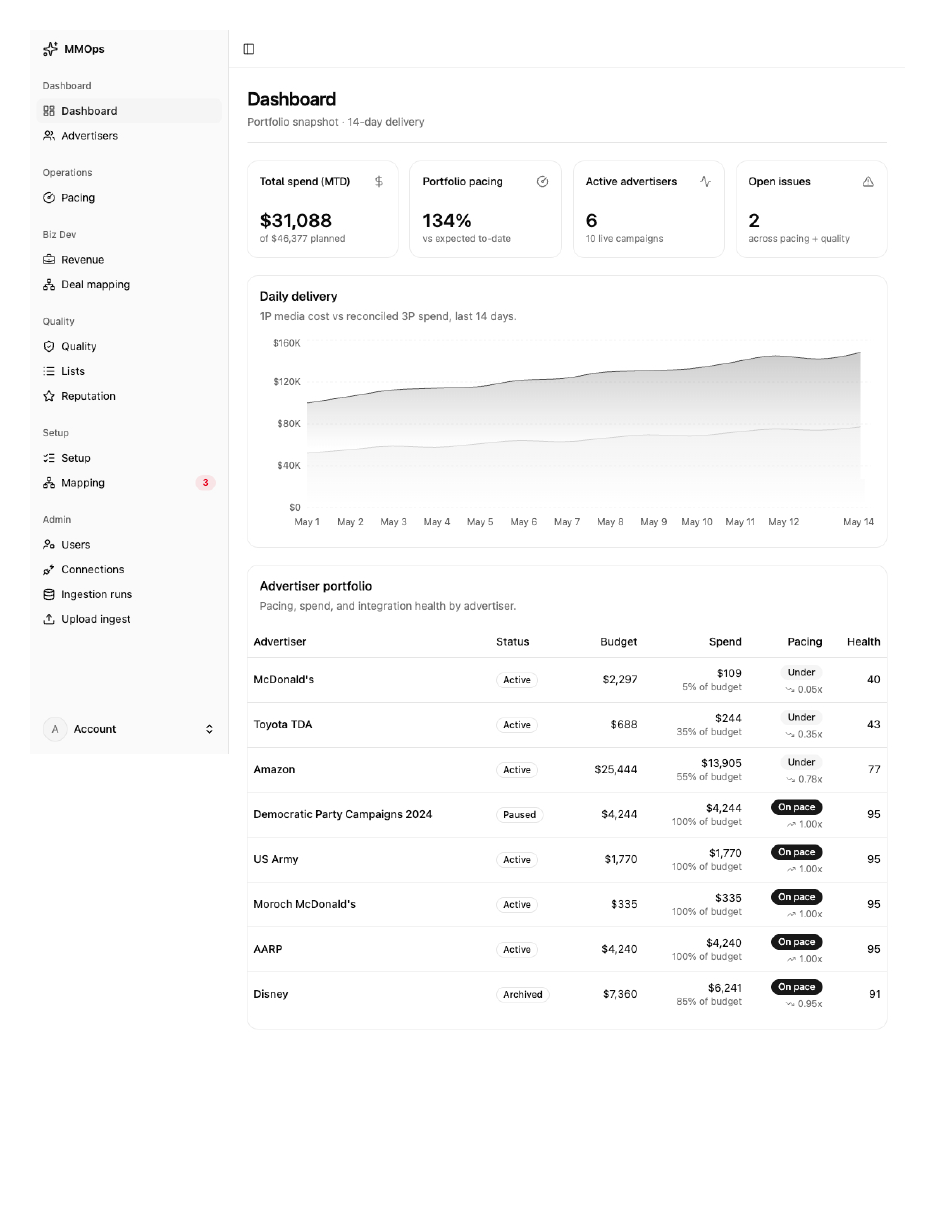Click the Setup checklist icon
The height and width of the screenshot is (1210, 935).
pos(49,458)
